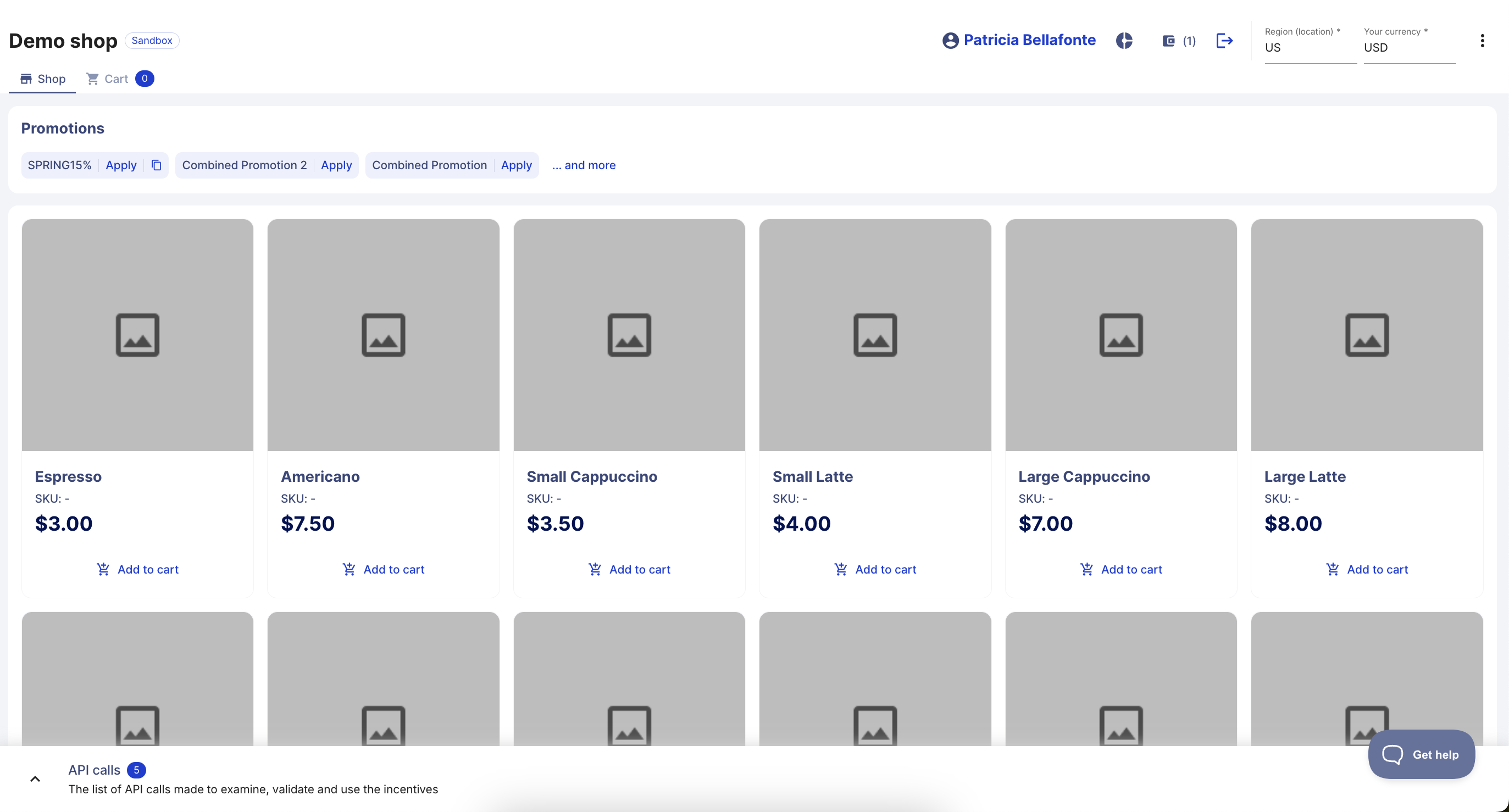This screenshot has width=1509, height=812.
Task: Select the Shop tab
Action: click(x=42, y=79)
